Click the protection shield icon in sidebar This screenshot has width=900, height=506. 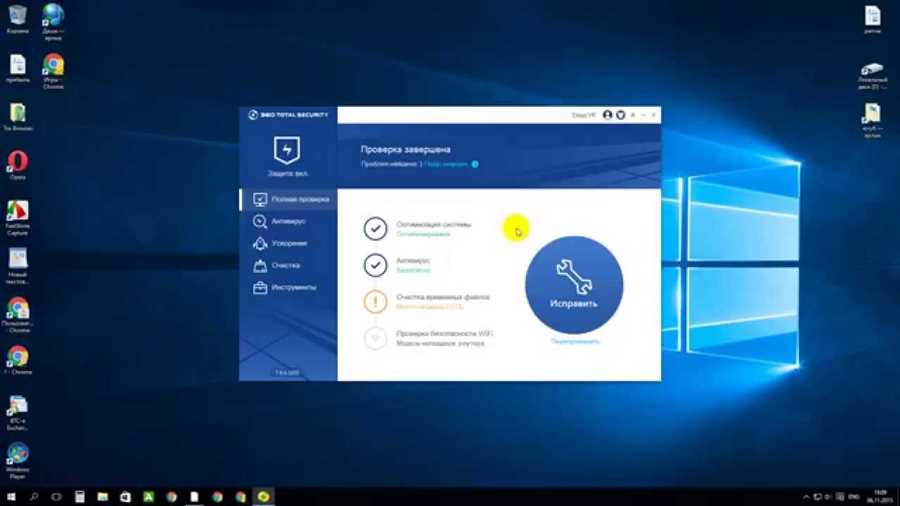(x=287, y=150)
